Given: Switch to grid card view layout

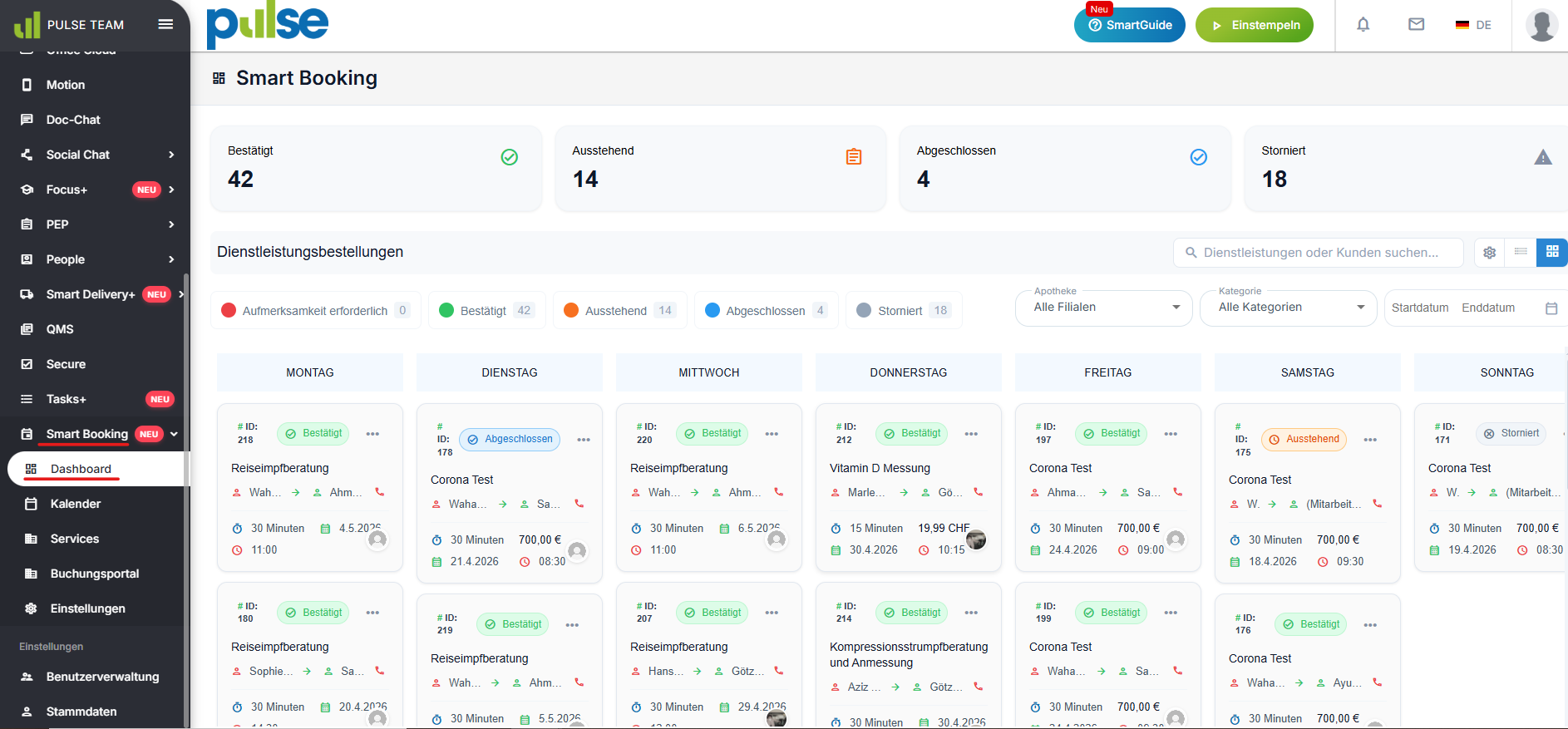Looking at the screenshot, I should tap(1552, 252).
